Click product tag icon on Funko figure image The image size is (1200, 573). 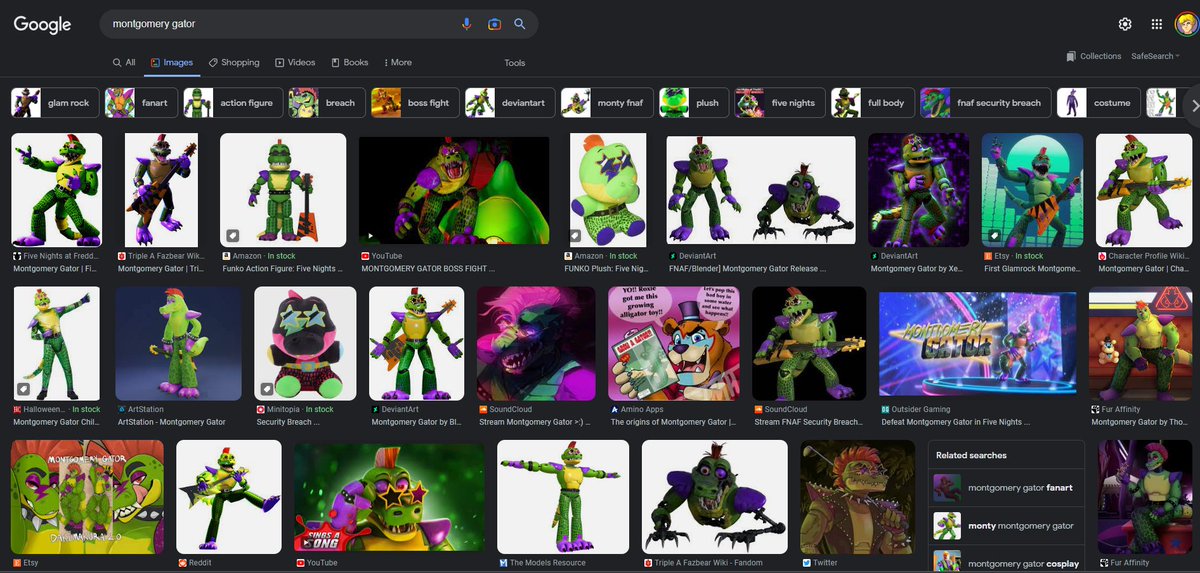click(232, 235)
